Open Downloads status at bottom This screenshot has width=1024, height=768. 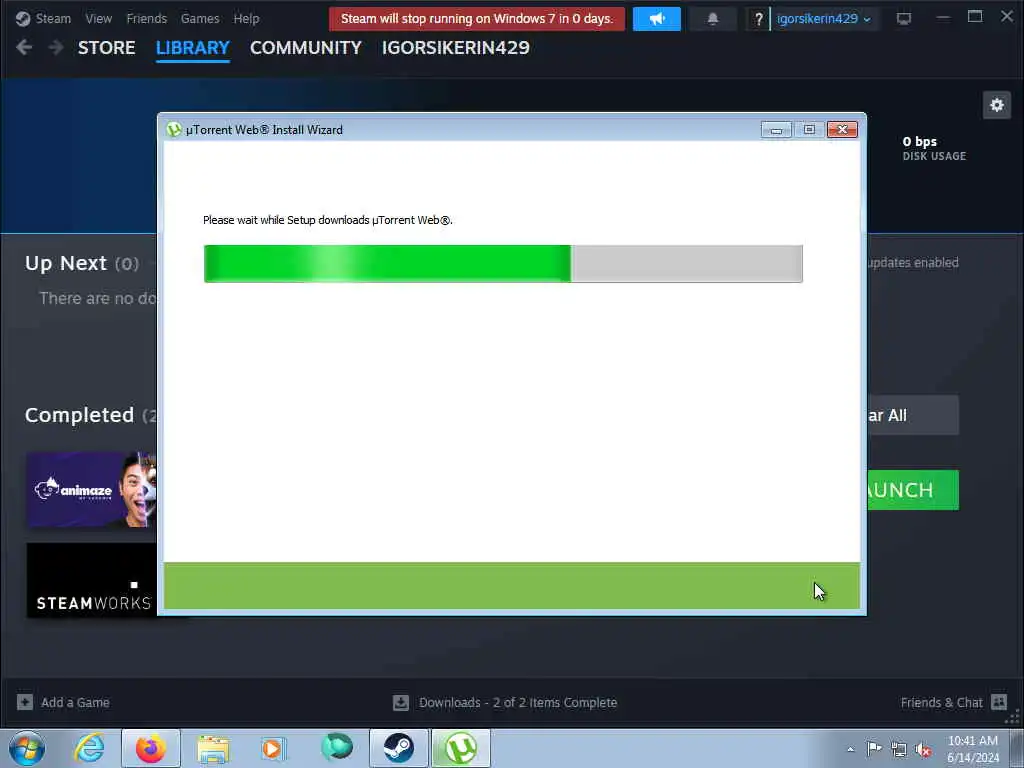tap(518, 703)
